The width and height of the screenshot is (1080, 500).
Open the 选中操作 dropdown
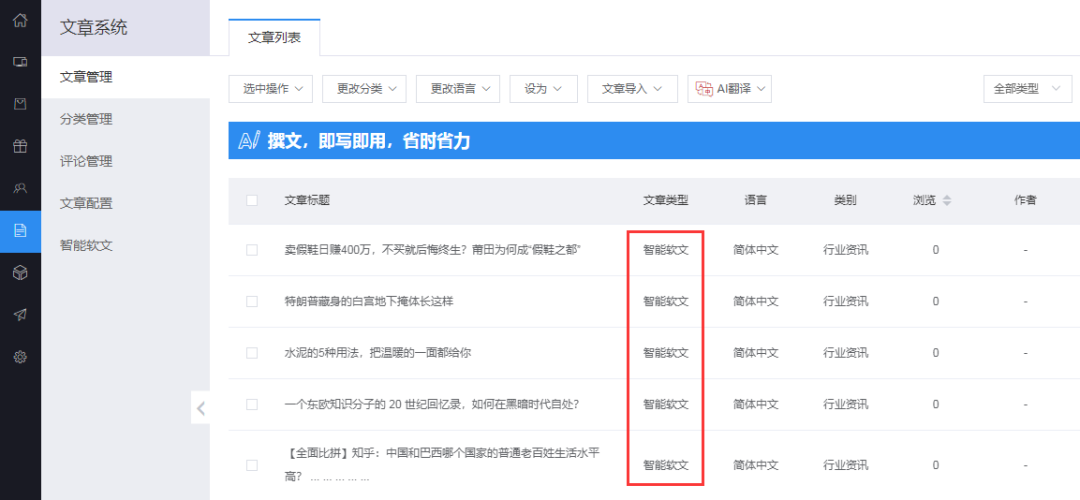pyautogui.click(x=271, y=89)
